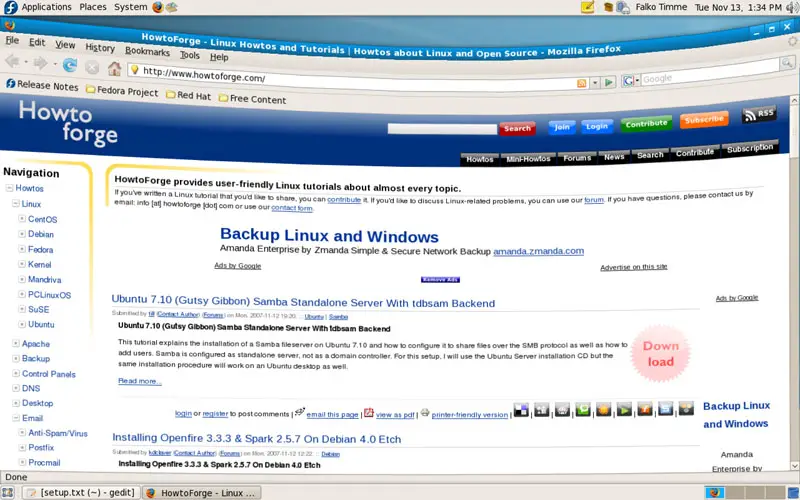Launch Firefox from the top panel icon
This screenshot has width=800, height=500.
(158, 7)
